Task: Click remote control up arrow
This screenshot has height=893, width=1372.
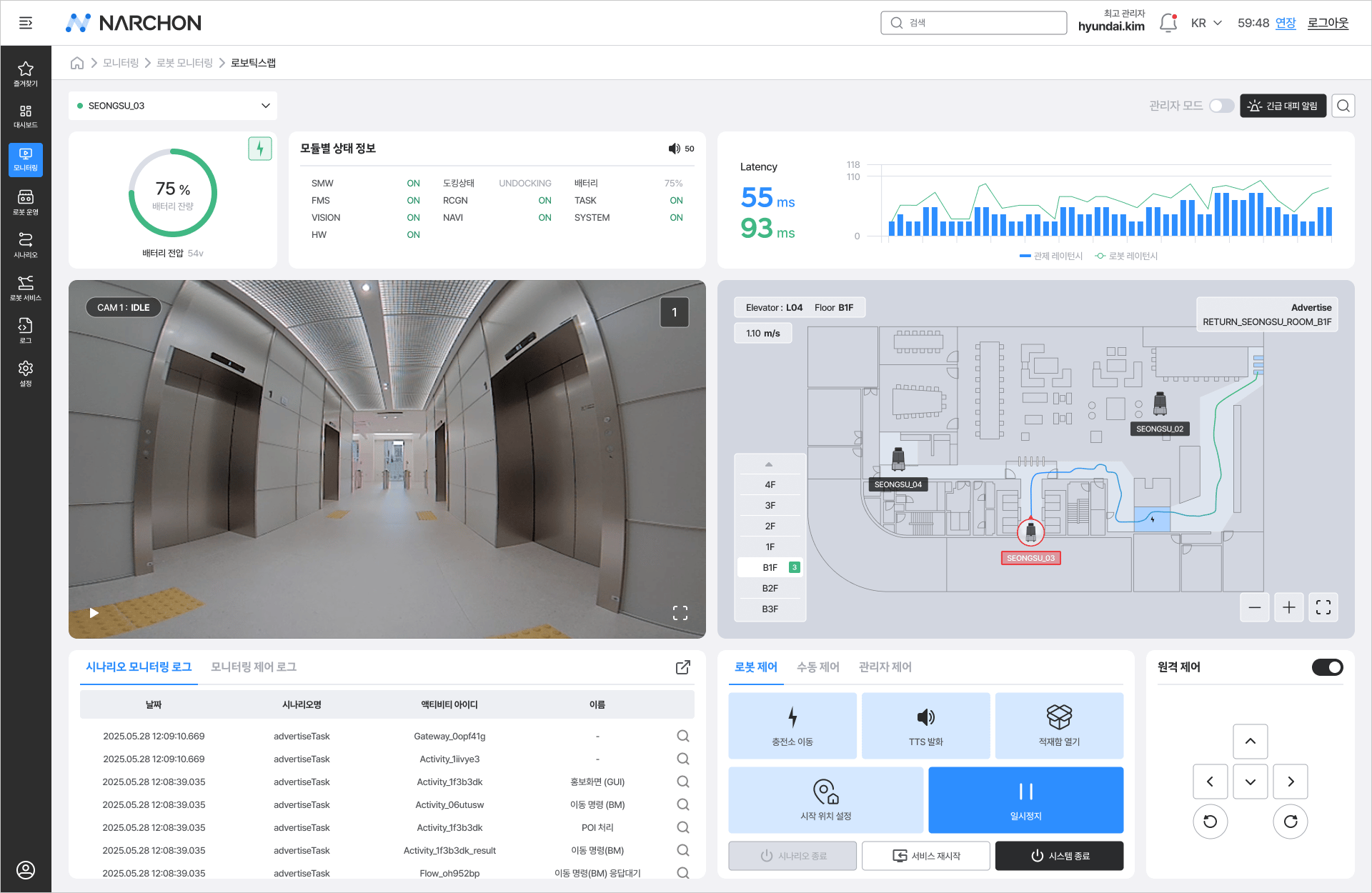Action: [1251, 742]
